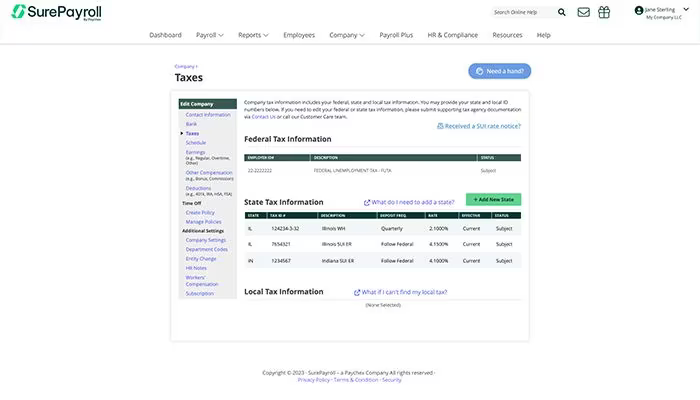This screenshot has height=400, width=700.
Task: Expand the account menu chevron
Action: click(x=686, y=9)
